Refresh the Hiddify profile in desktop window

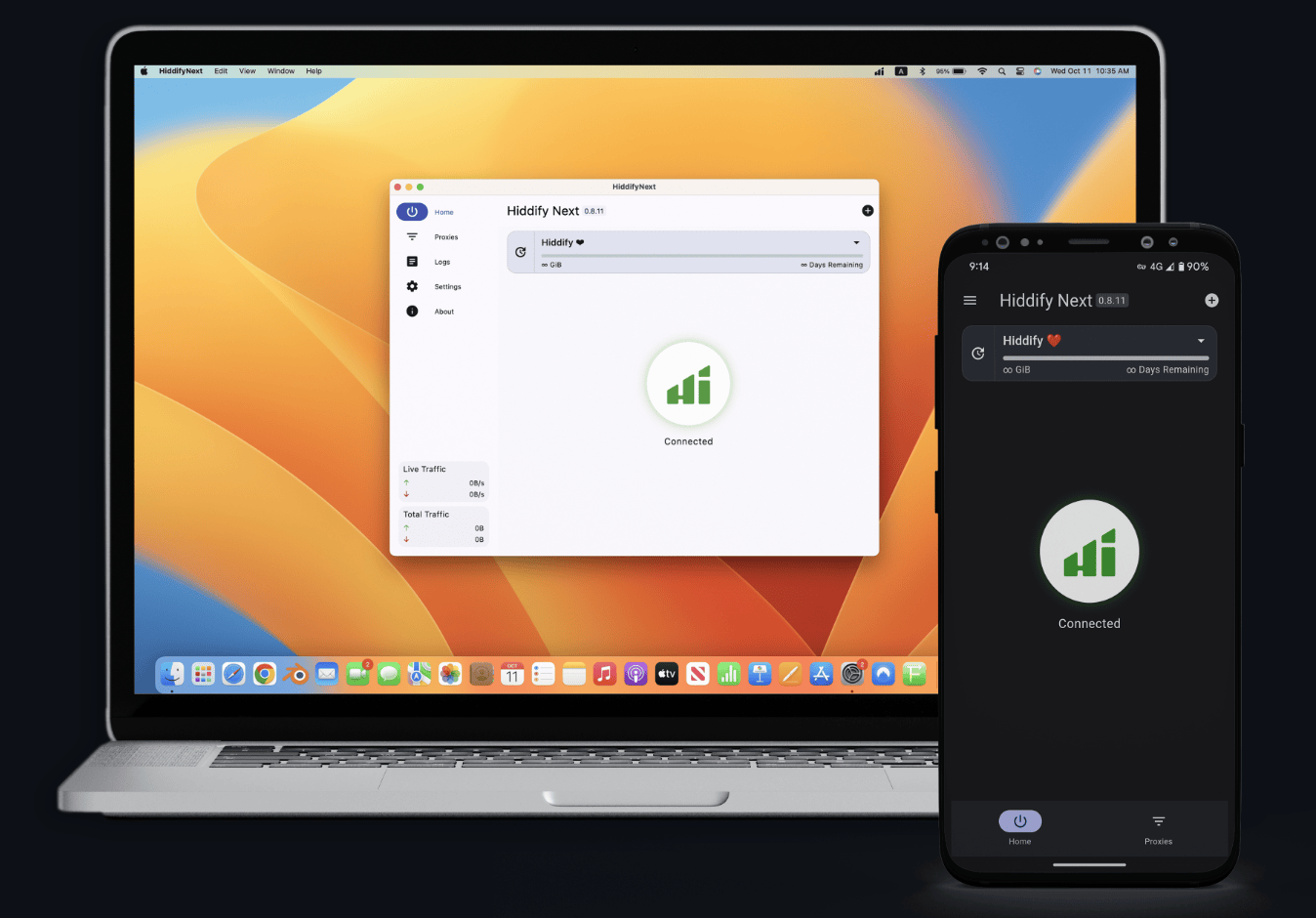pos(520,252)
